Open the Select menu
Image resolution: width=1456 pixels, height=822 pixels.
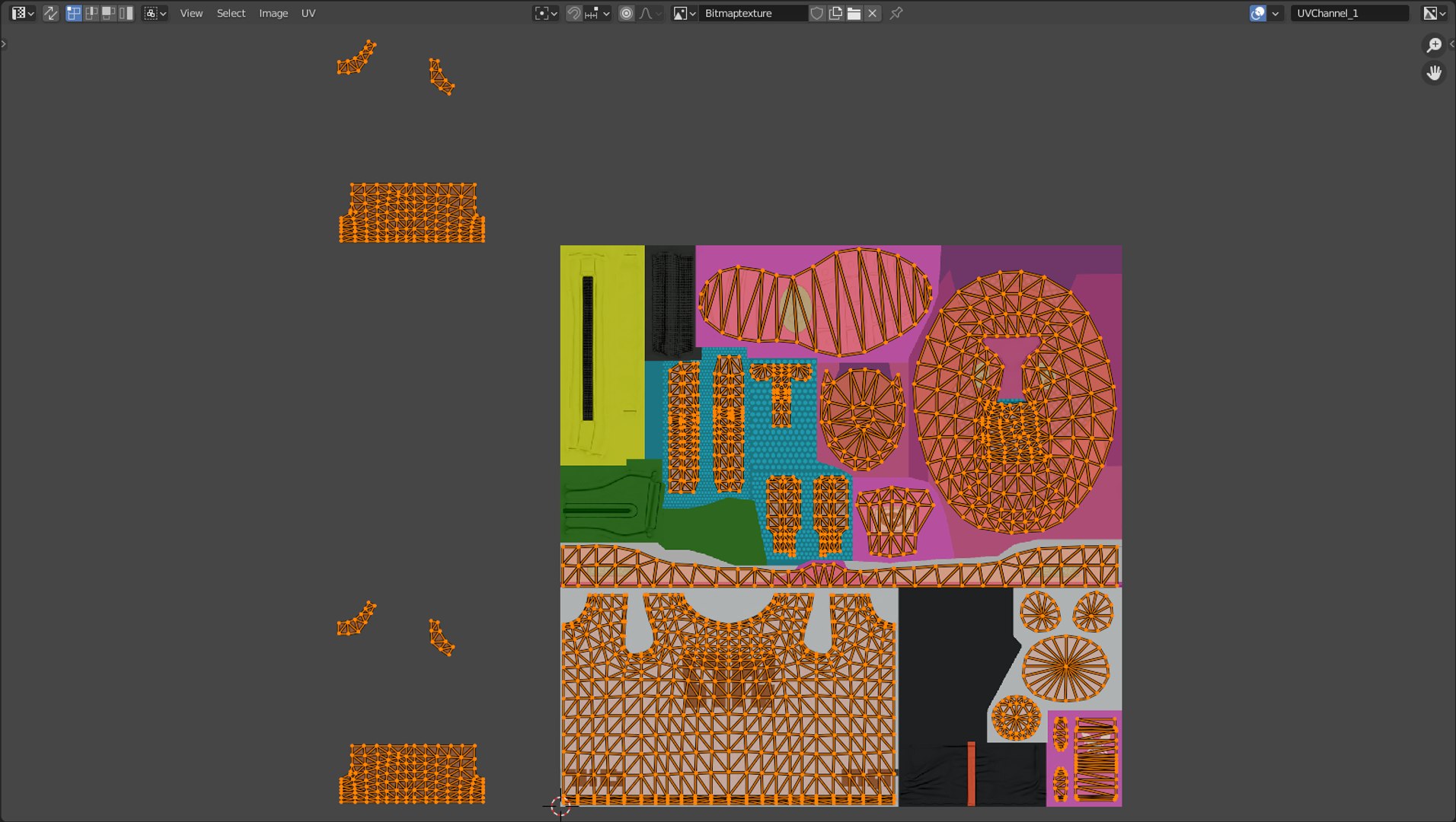[231, 13]
